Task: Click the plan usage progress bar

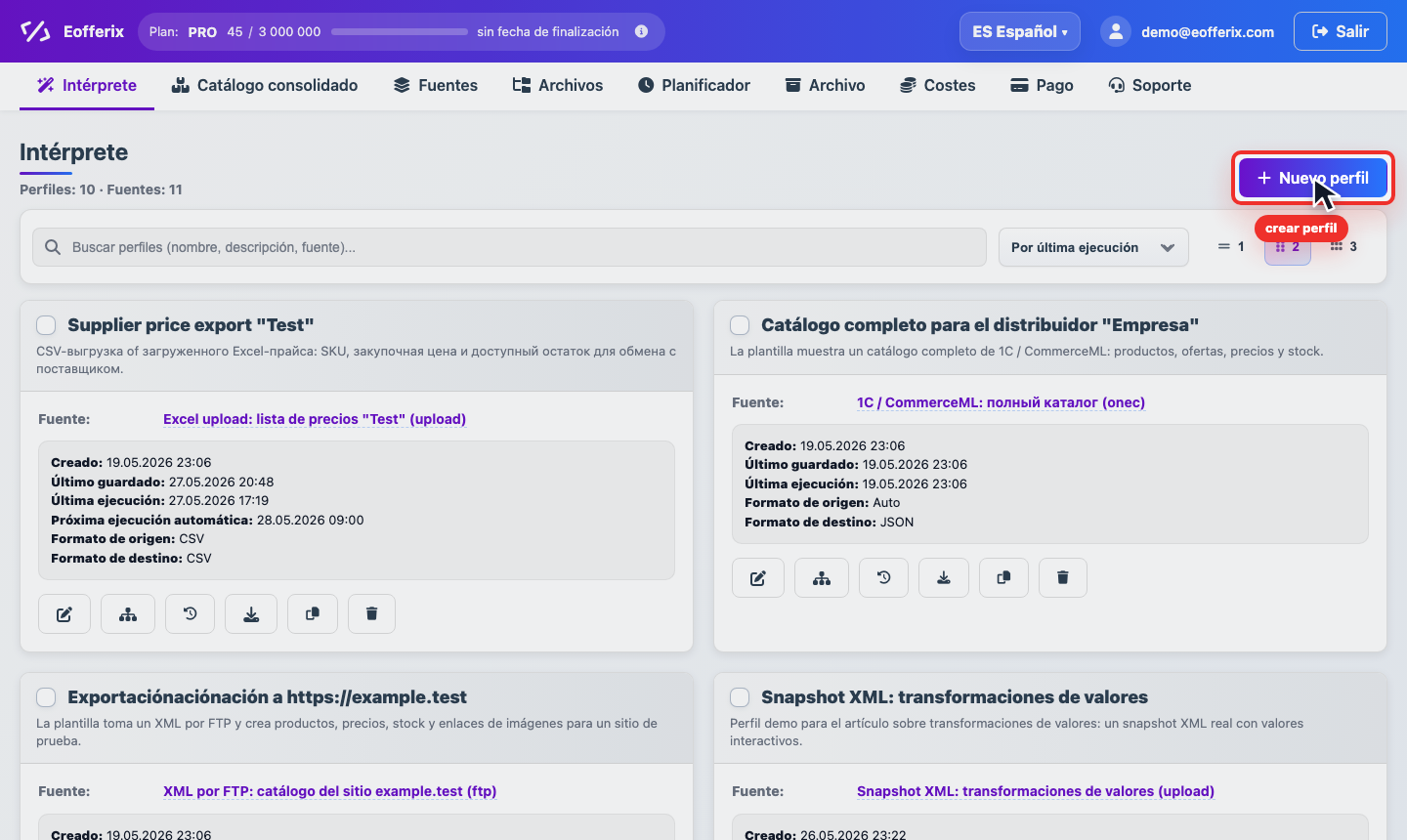Action: pyautogui.click(x=399, y=31)
